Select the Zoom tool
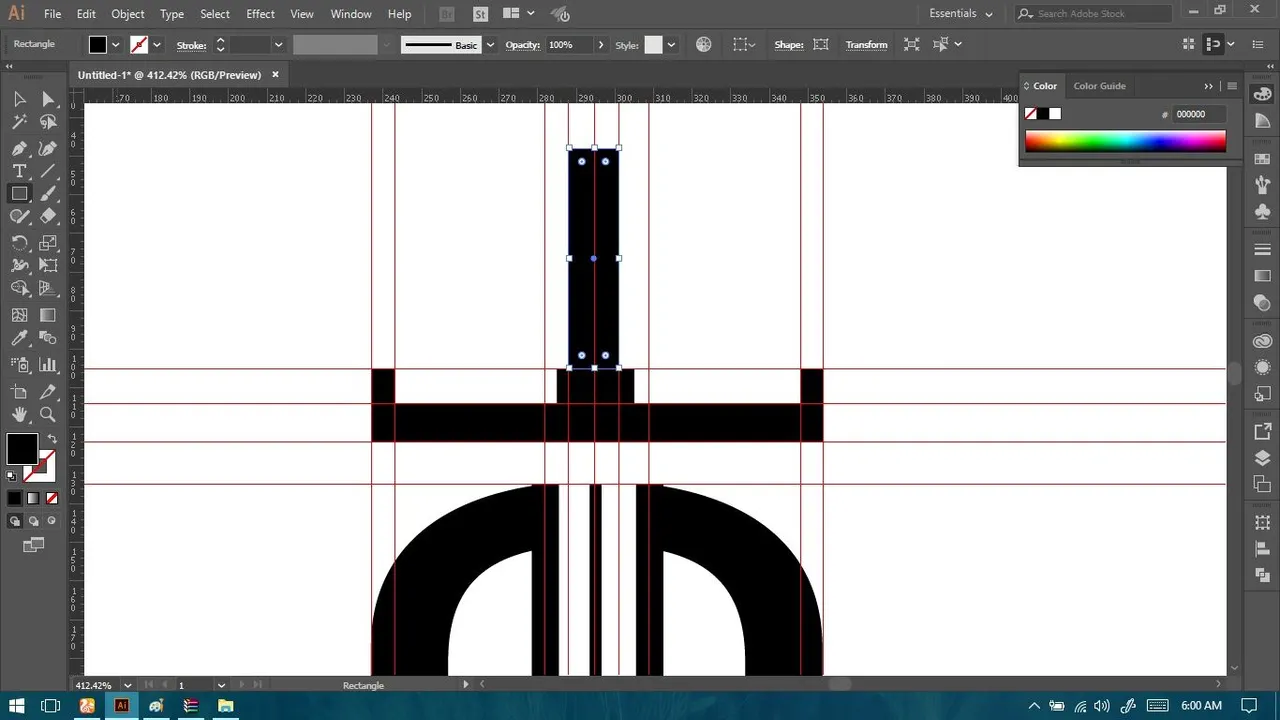This screenshot has height=720, width=1280. coord(48,415)
